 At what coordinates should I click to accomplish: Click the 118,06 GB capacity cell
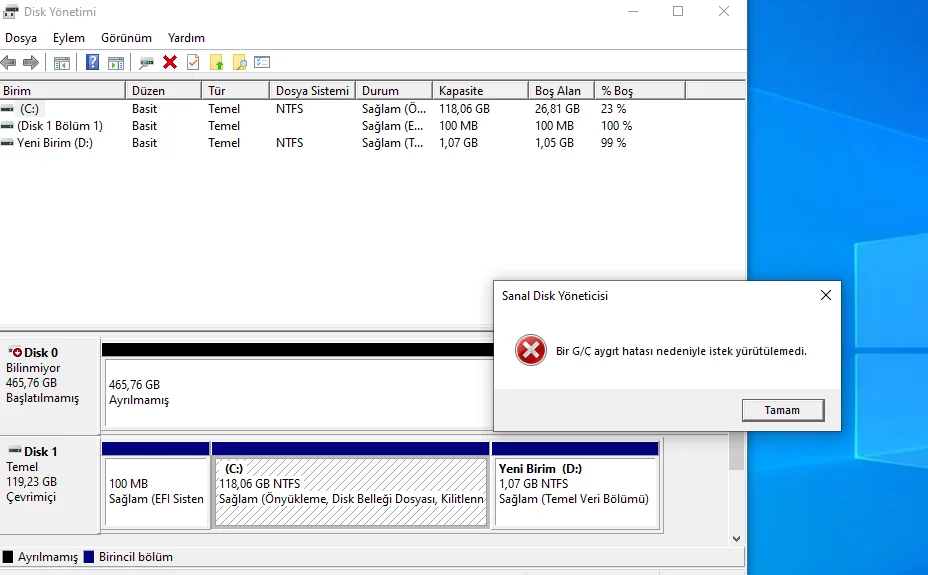coord(465,109)
